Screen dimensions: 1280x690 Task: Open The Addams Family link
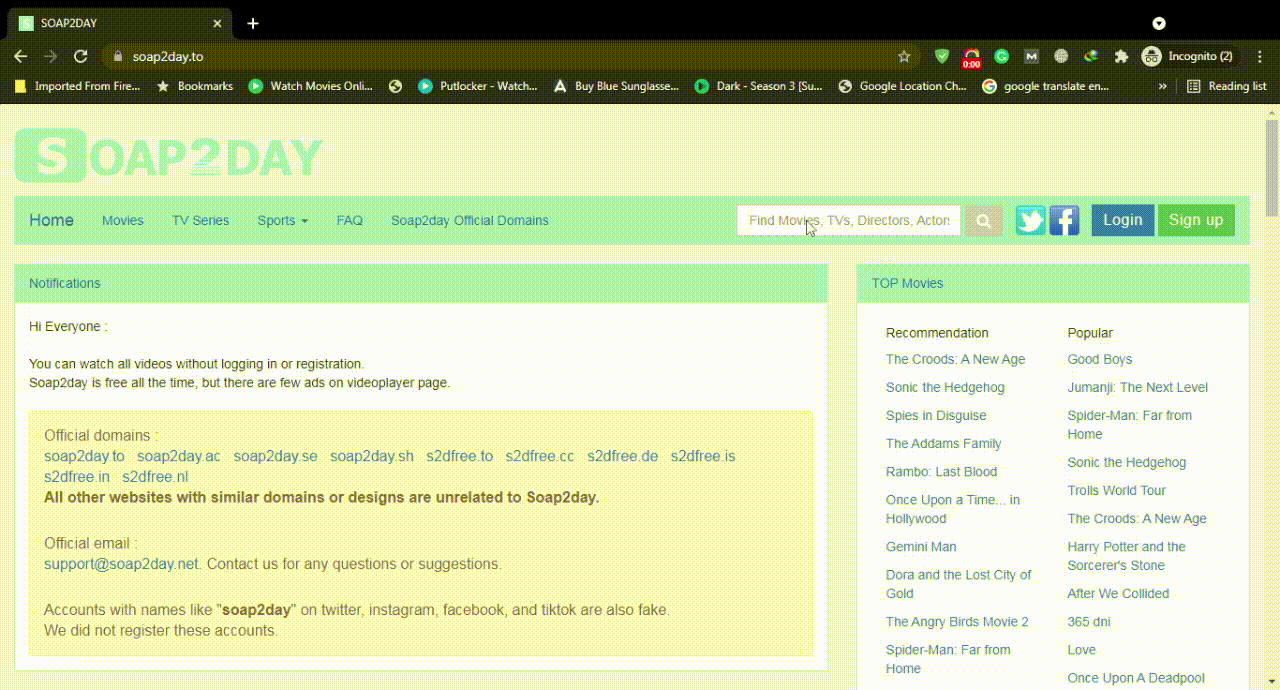click(943, 444)
